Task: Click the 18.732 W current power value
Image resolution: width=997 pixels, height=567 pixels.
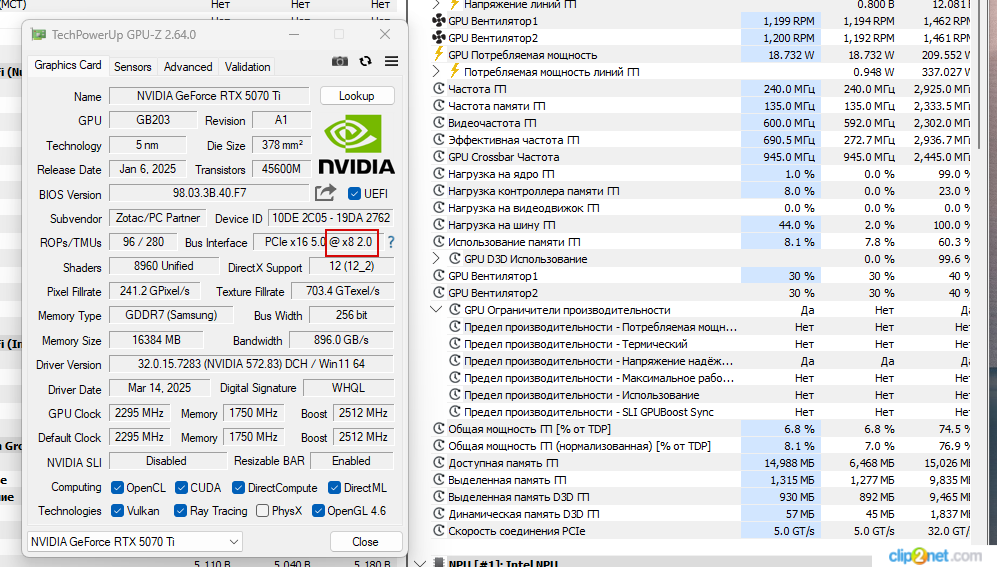Action: (x=791, y=55)
